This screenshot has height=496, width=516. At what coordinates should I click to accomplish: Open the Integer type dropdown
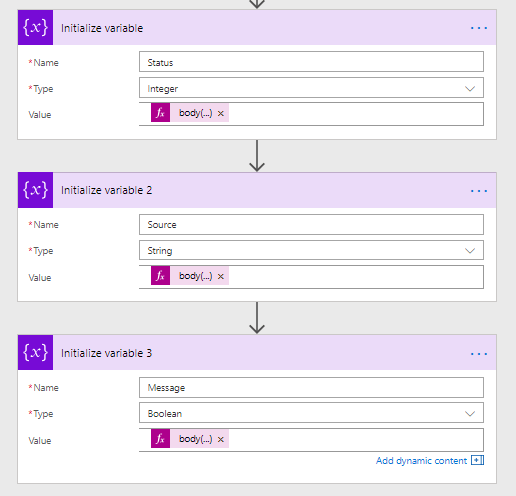pyautogui.click(x=311, y=88)
